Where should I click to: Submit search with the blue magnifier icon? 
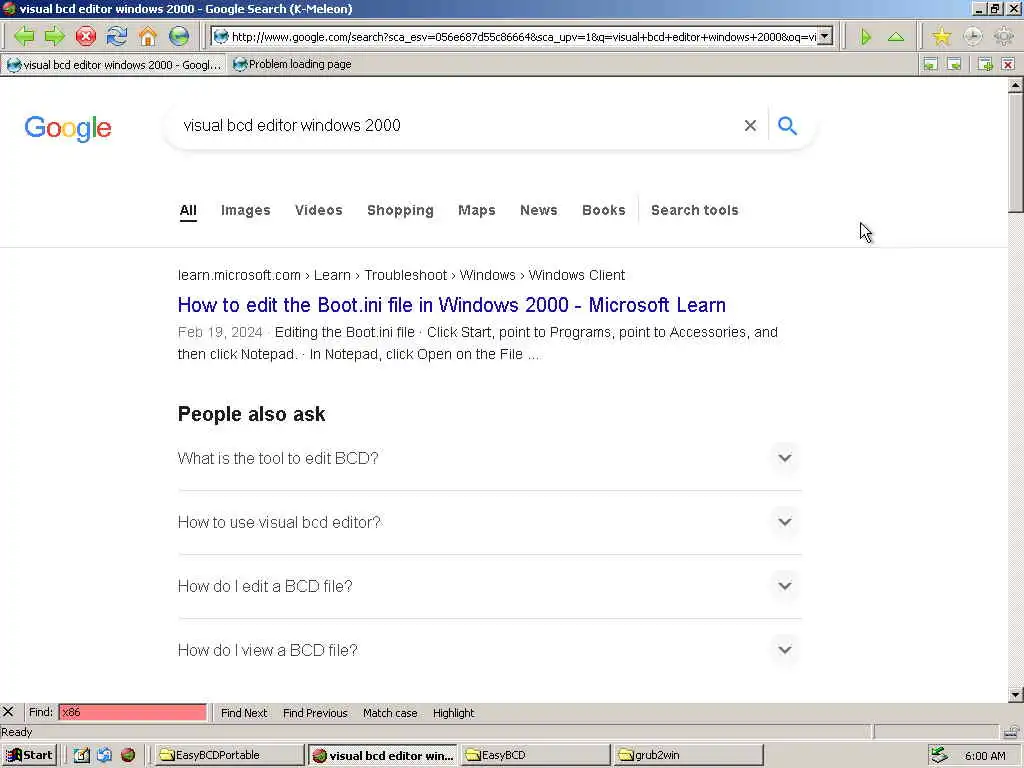pos(788,125)
